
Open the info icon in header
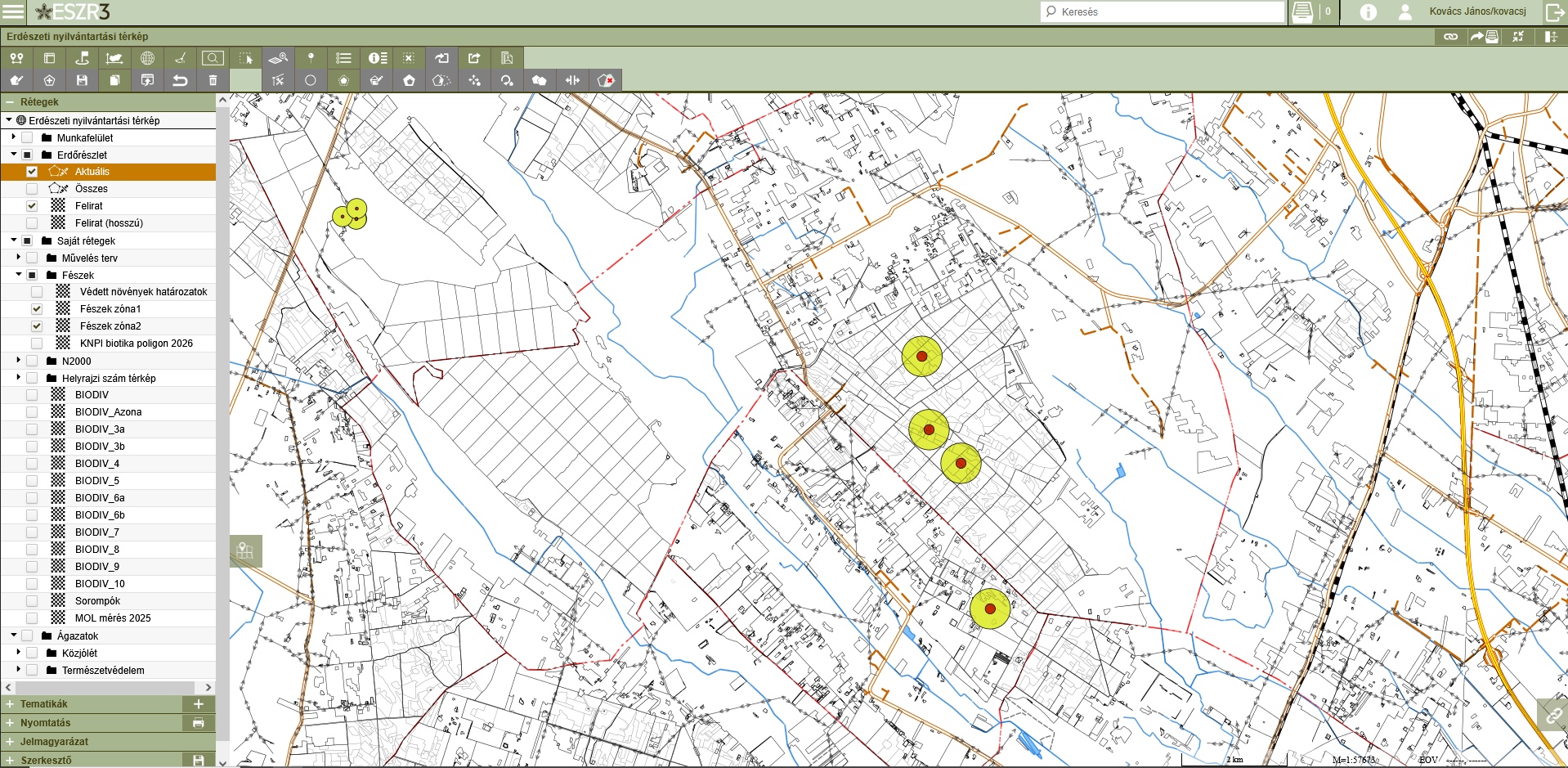tap(1368, 12)
